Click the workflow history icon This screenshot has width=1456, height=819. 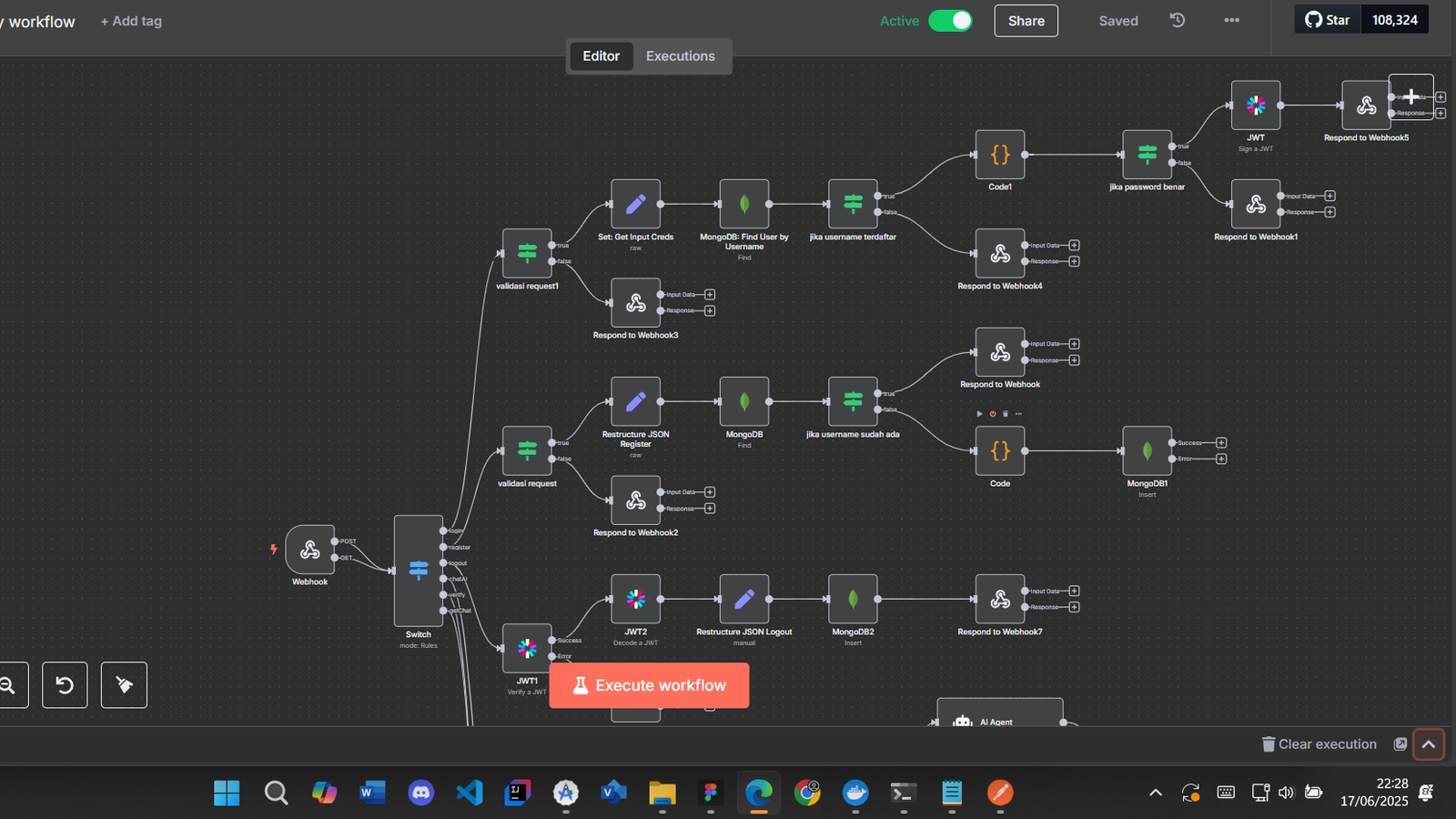pos(1178,20)
